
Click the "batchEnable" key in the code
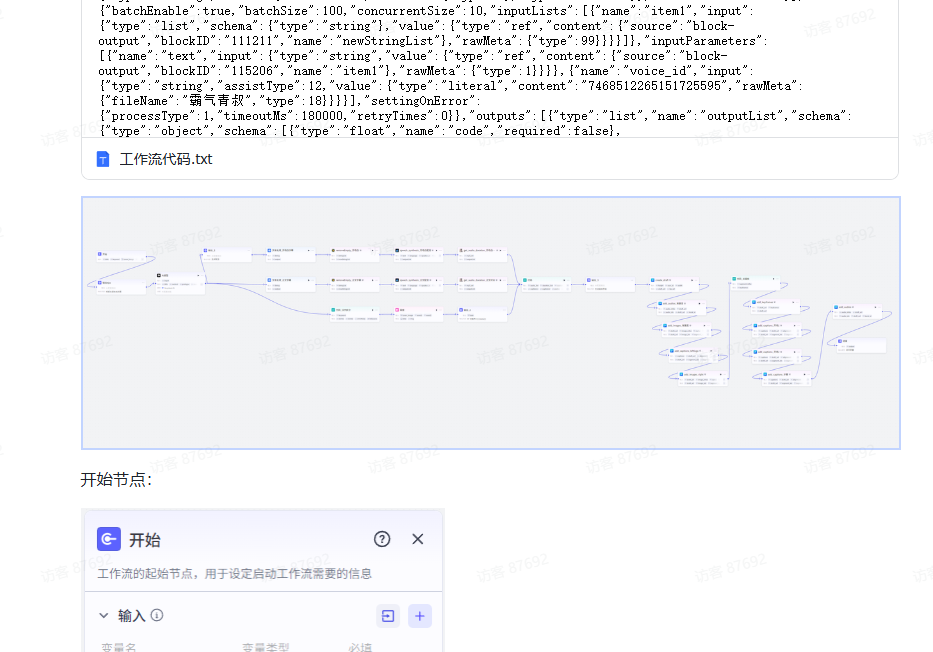152,11
